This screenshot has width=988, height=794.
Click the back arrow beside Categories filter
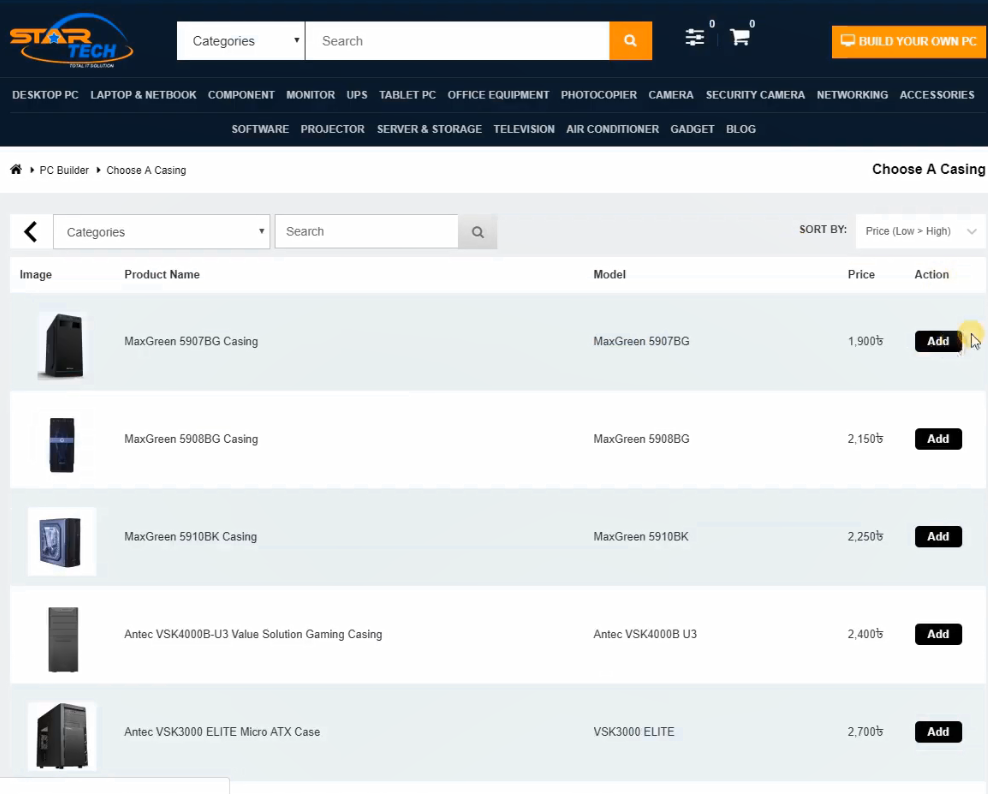(31, 232)
